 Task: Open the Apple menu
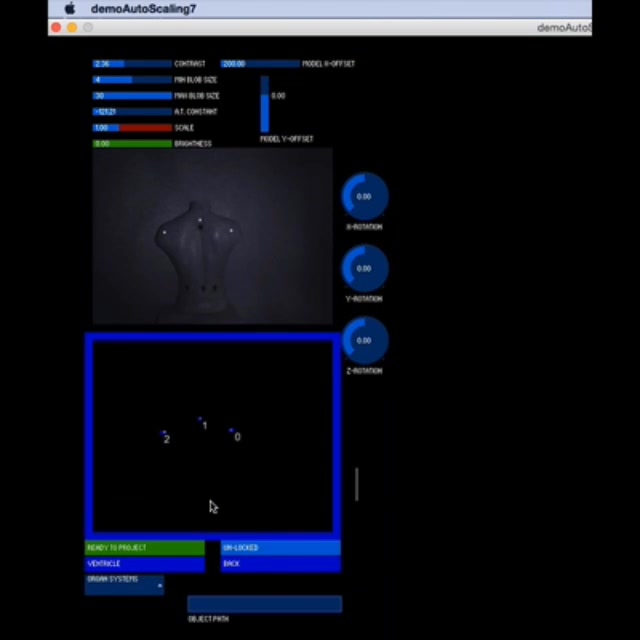tap(70, 8)
